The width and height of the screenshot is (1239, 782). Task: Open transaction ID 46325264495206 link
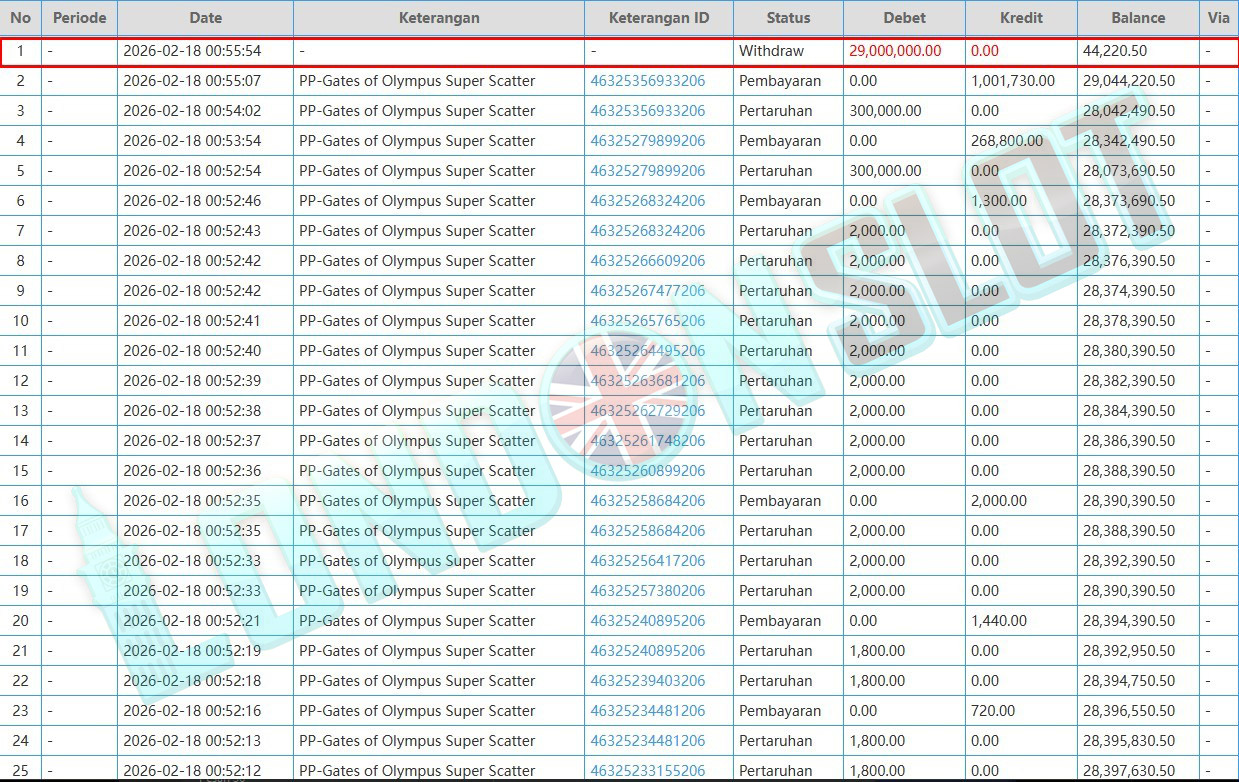(x=647, y=351)
